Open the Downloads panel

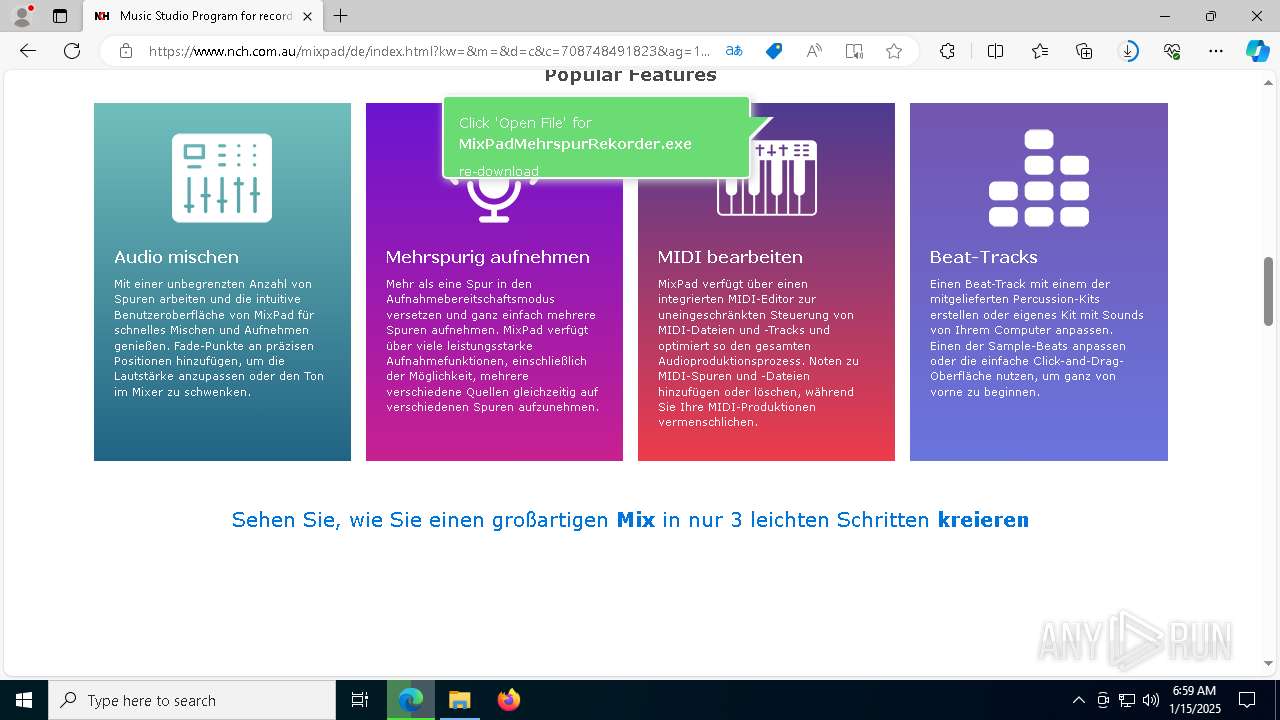[1128, 51]
